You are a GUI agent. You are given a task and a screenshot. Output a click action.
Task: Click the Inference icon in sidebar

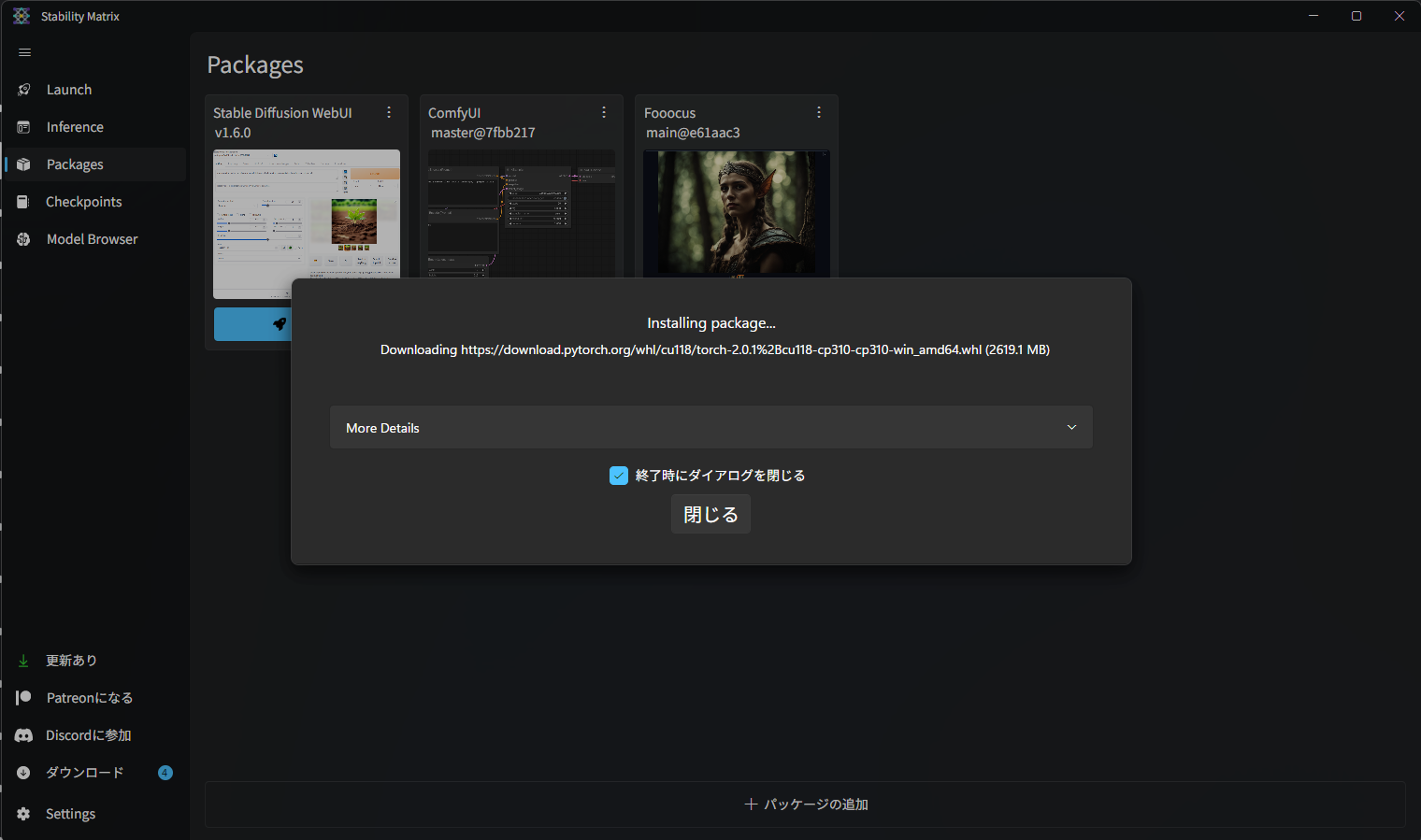point(24,127)
